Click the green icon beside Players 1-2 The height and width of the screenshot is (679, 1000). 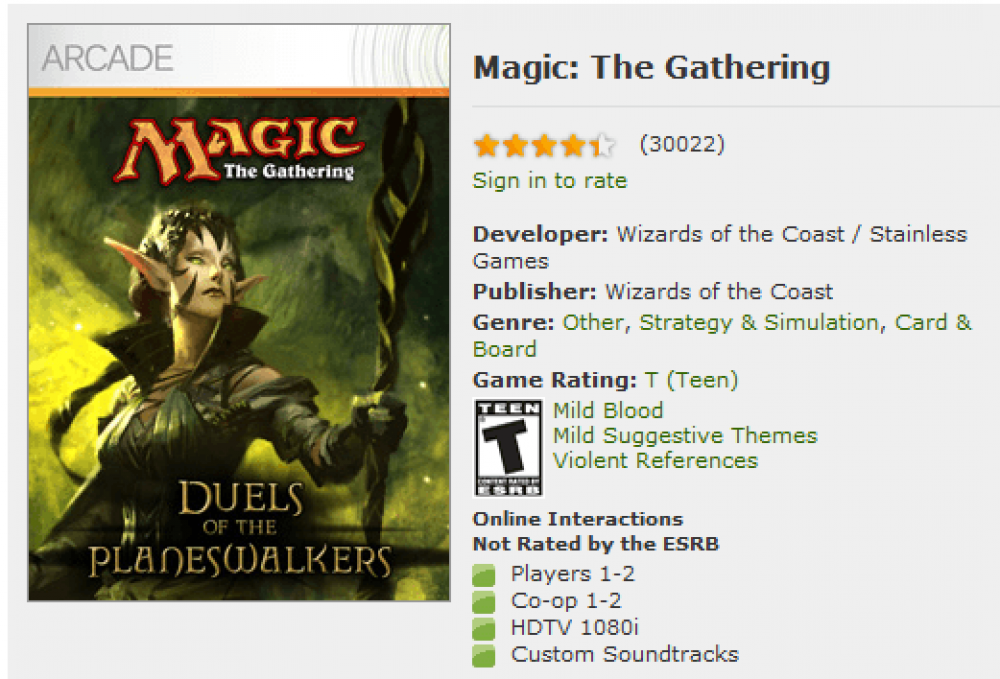tap(483, 575)
